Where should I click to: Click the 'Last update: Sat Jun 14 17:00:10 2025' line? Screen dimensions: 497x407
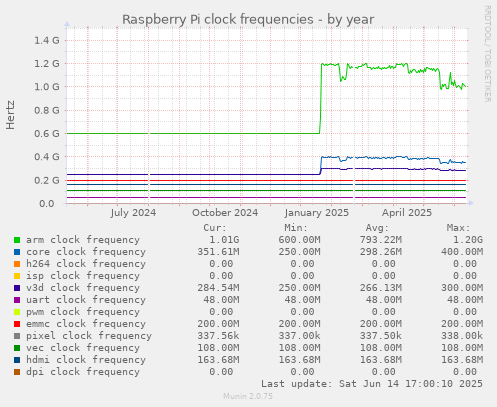click(x=372, y=384)
